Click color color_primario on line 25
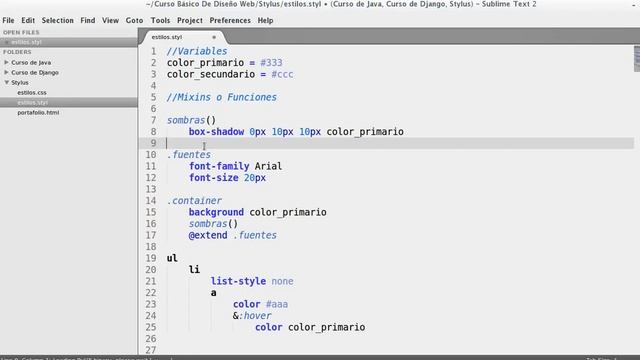The width and height of the screenshot is (640, 360). coord(310,327)
